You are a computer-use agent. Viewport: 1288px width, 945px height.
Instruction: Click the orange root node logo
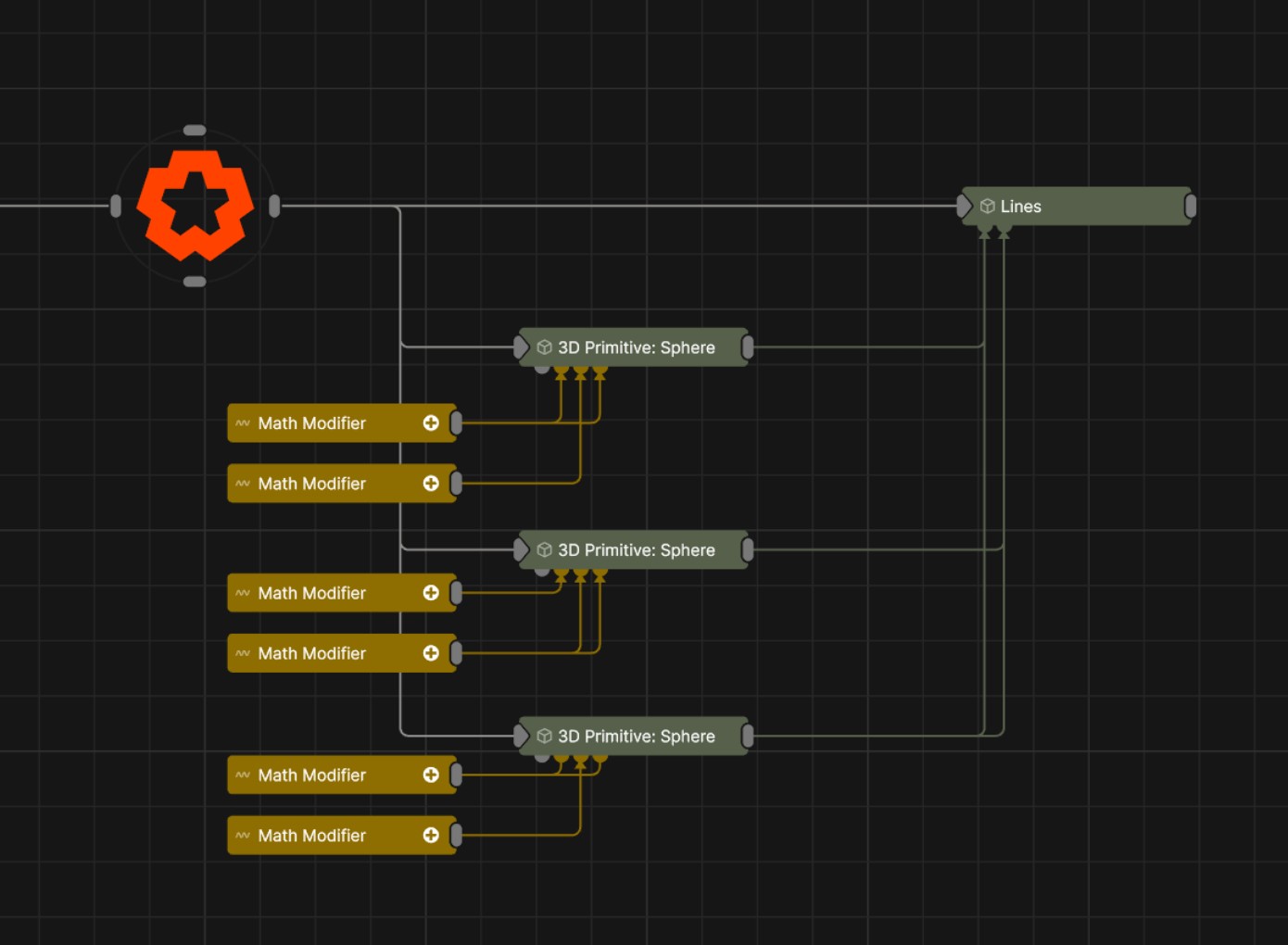tap(195, 206)
